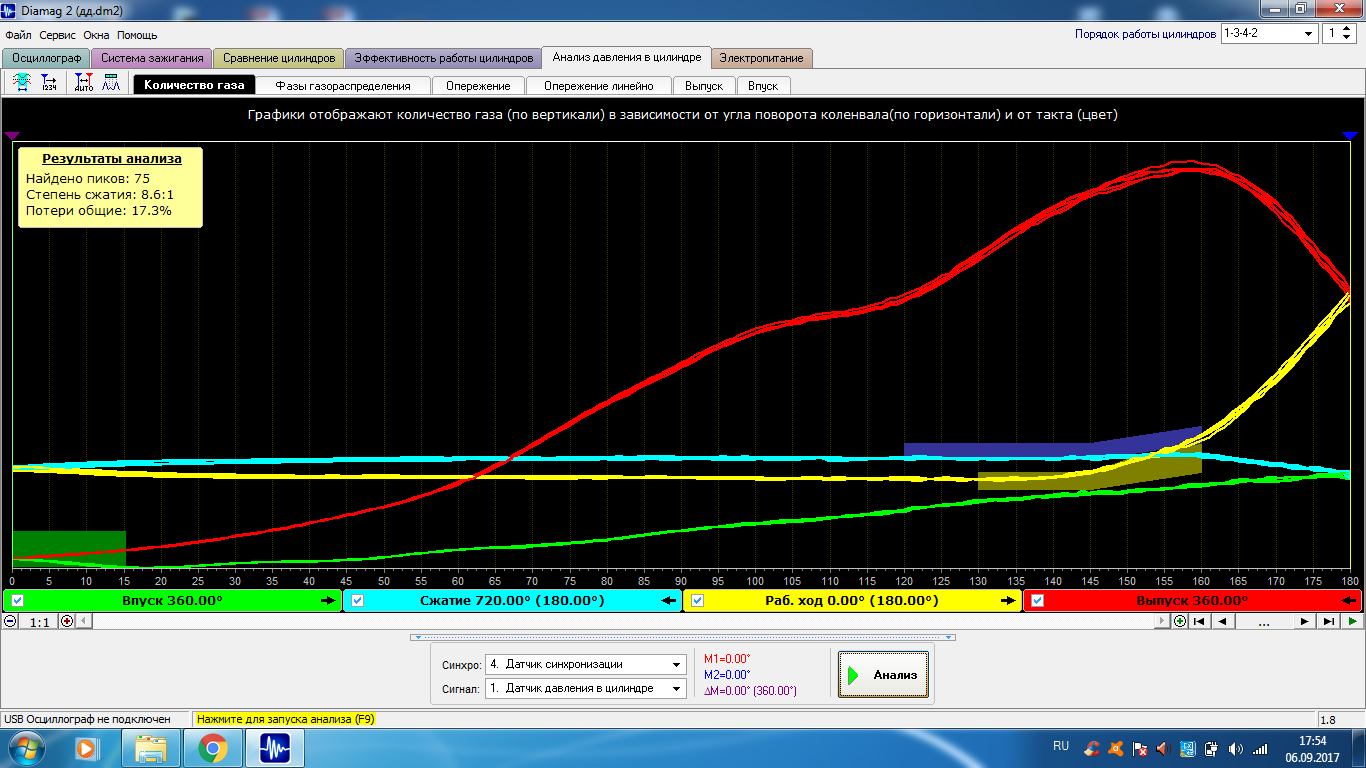Click the 1:1 zoom reset button

(x=39, y=621)
